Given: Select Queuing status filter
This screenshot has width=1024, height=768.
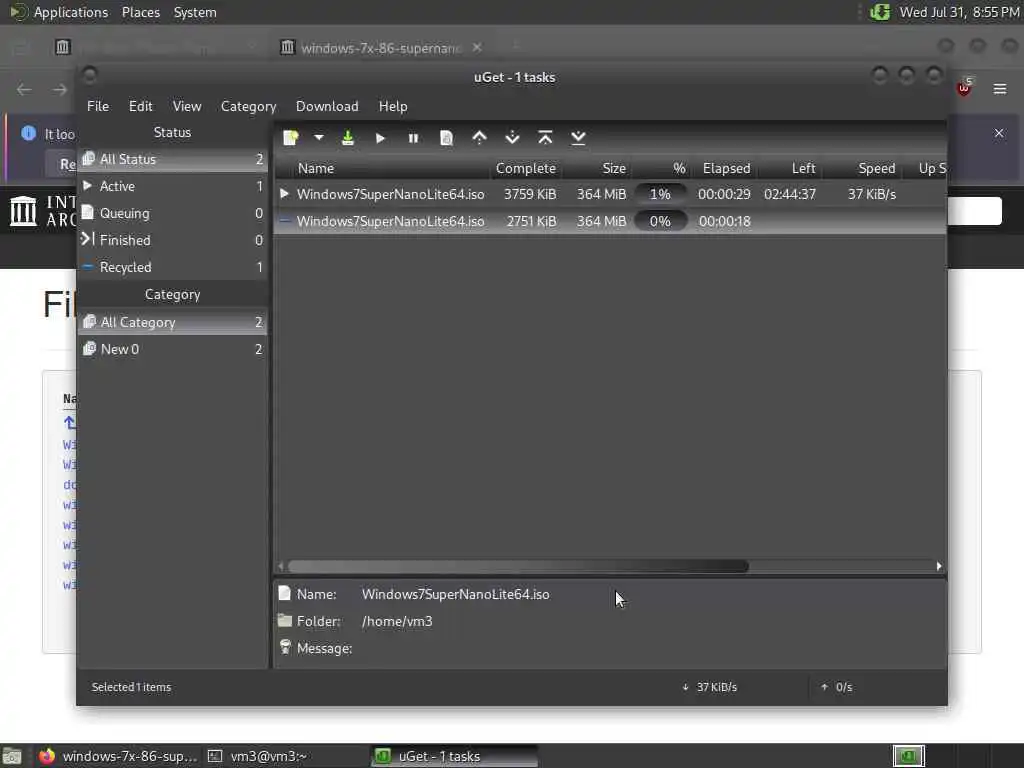Looking at the screenshot, I should (x=173, y=213).
